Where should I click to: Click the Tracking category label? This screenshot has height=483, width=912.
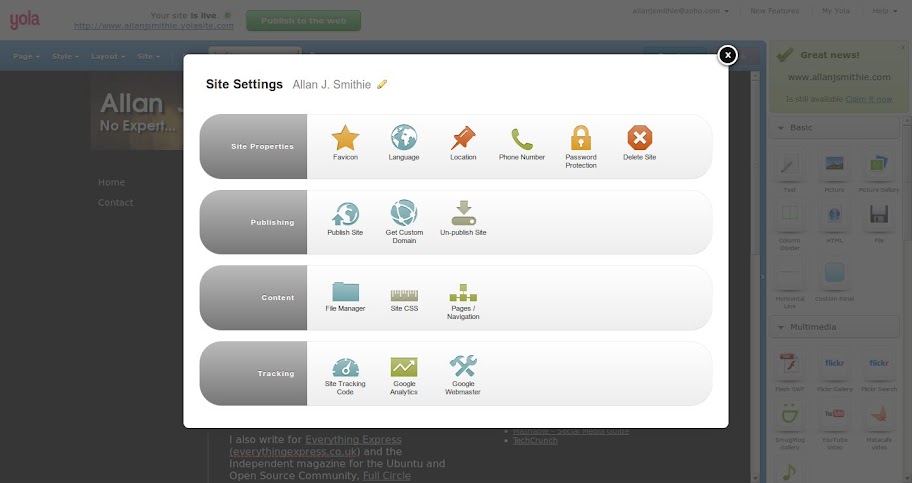click(276, 374)
